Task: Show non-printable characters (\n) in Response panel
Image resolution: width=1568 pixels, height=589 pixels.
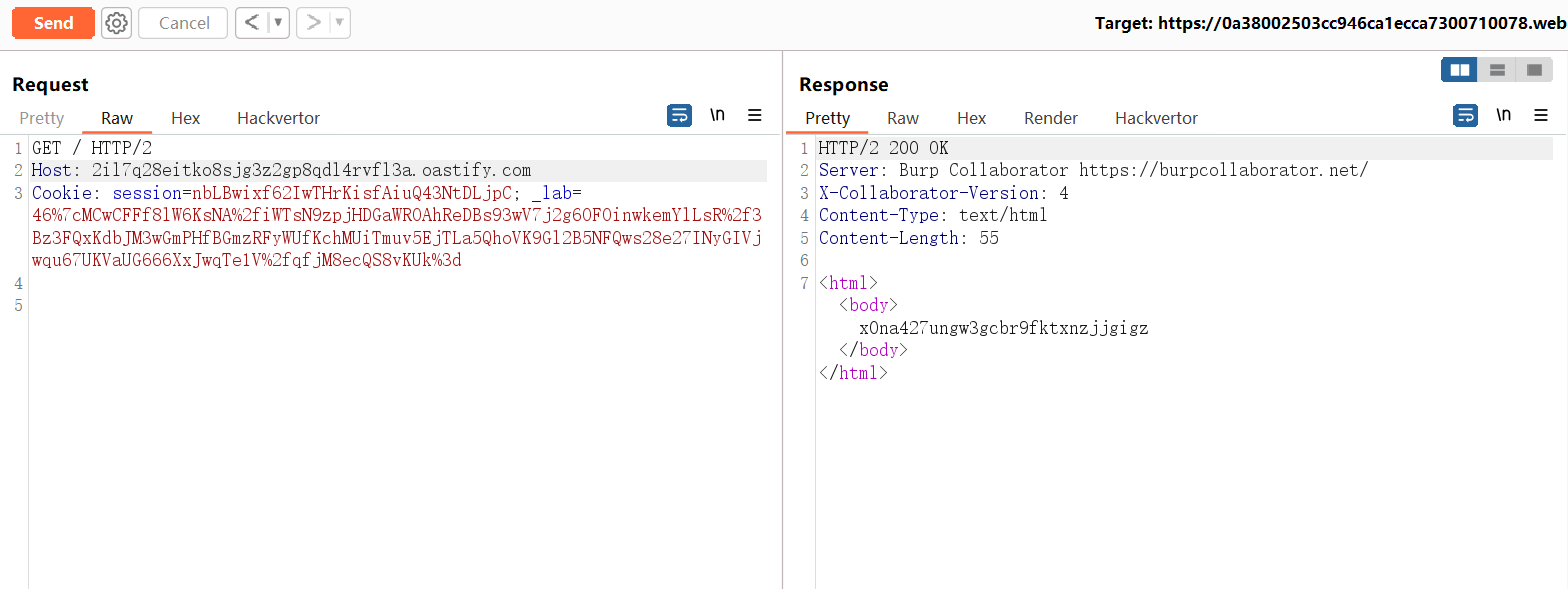Action: click(1503, 115)
